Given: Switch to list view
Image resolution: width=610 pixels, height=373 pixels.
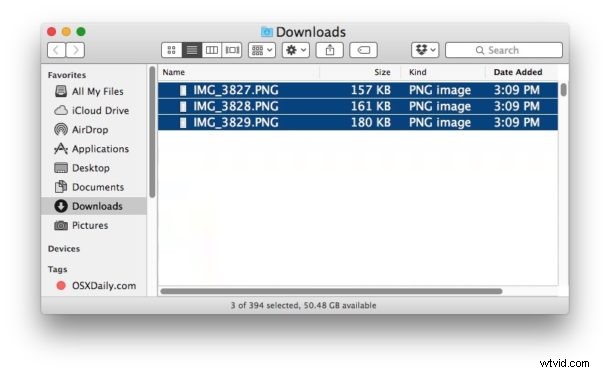Looking at the screenshot, I should (192, 50).
